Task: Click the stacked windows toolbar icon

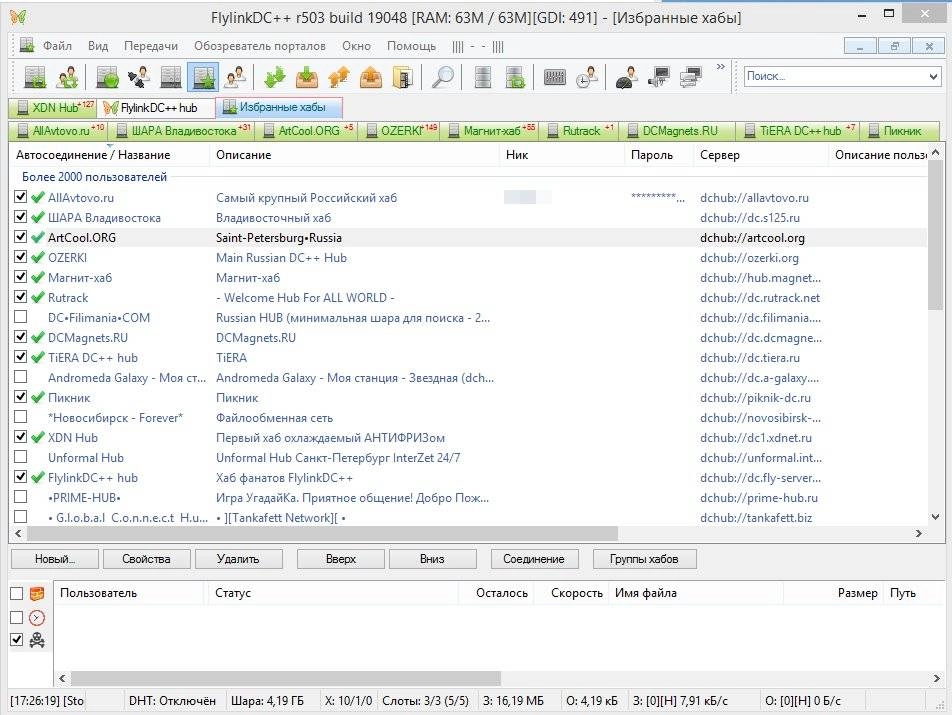Action: [x=691, y=77]
